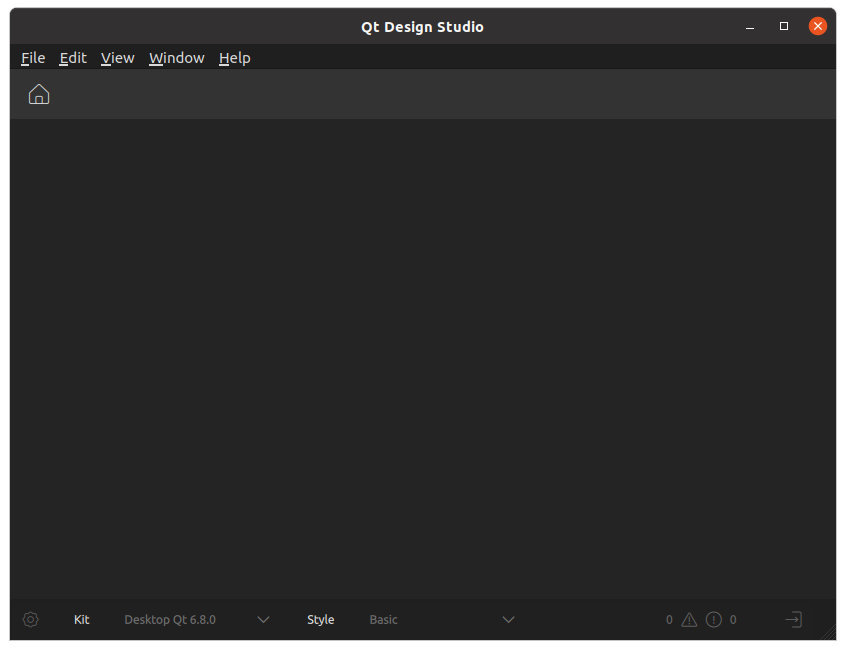The height and width of the screenshot is (650, 846).
Task: Open the File menu
Action: click(x=33, y=58)
